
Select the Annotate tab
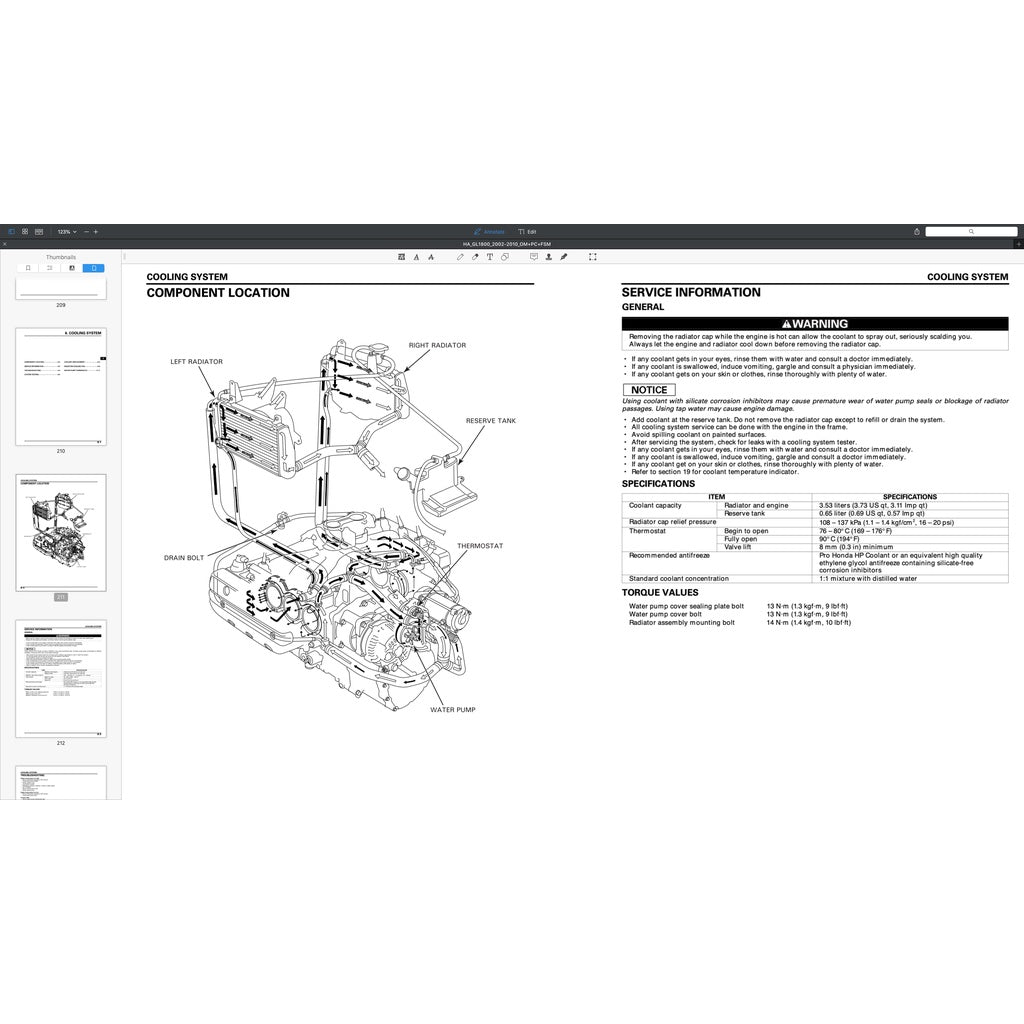point(491,231)
